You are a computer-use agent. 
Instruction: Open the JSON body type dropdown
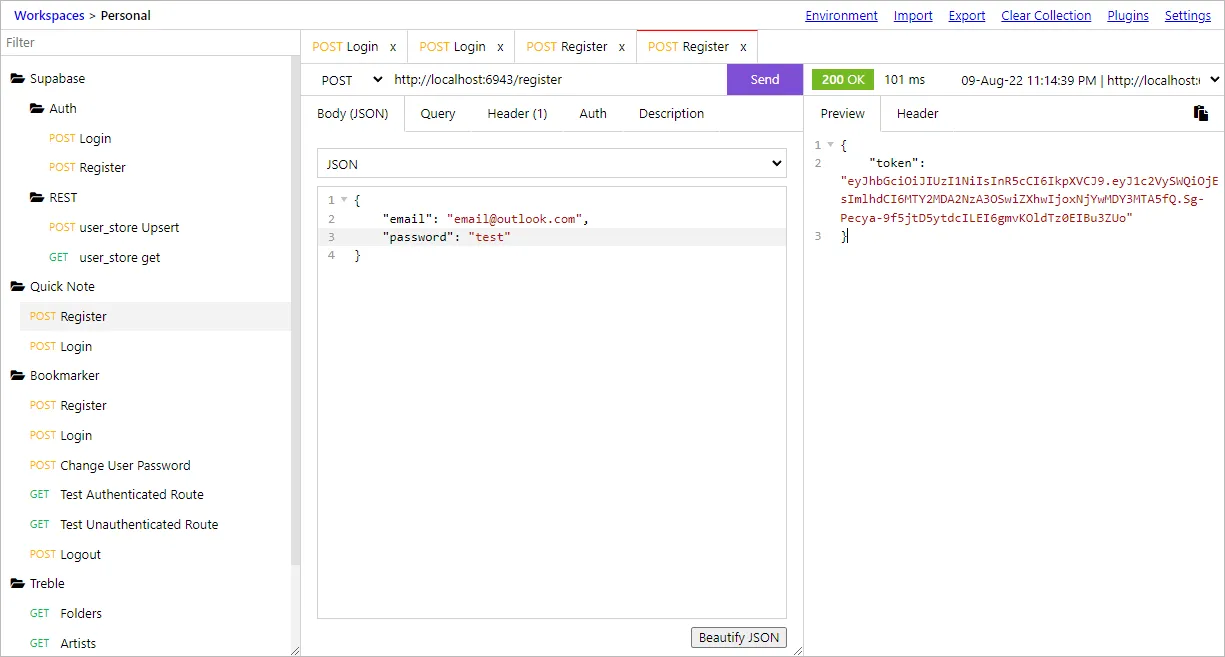click(x=551, y=162)
